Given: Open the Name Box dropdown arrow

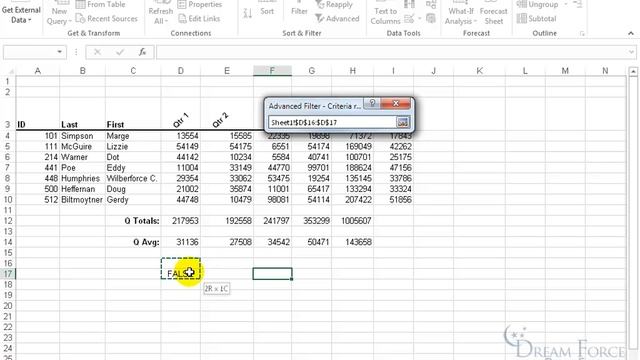Looking at the screenshot, I should point(60,52).
